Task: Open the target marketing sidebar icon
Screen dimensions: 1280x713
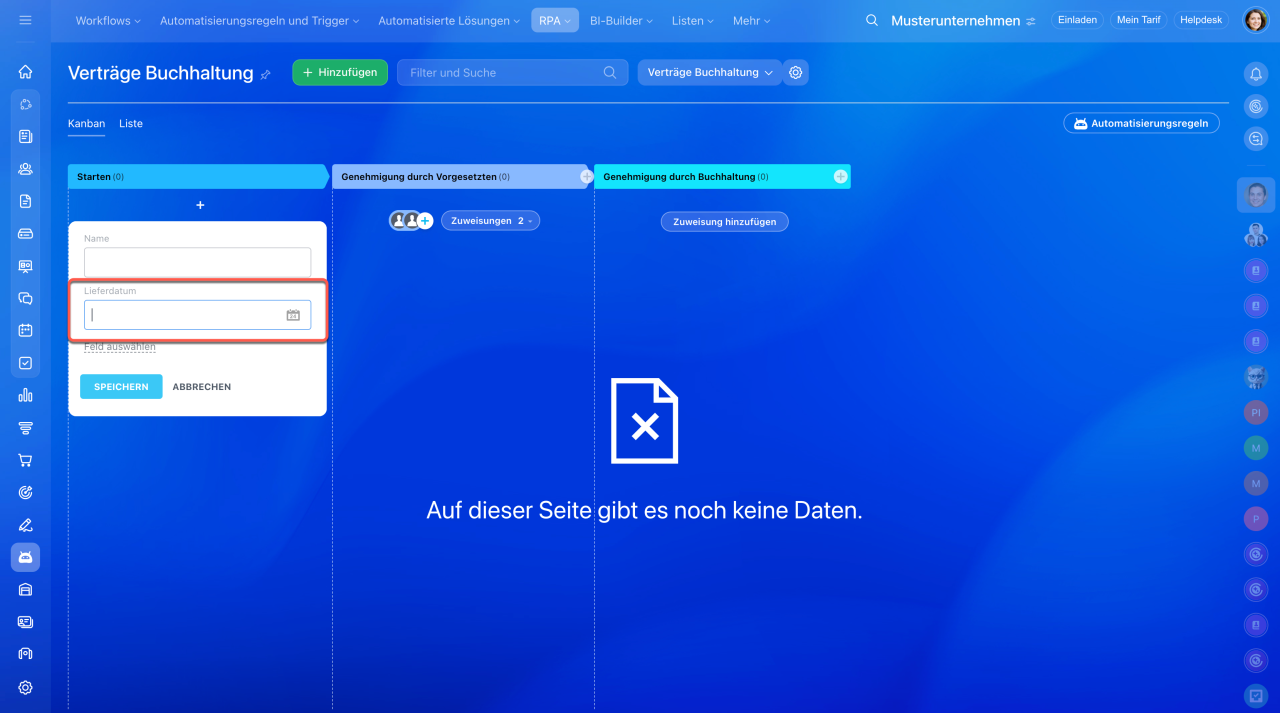Action: [x=25, y=492]
